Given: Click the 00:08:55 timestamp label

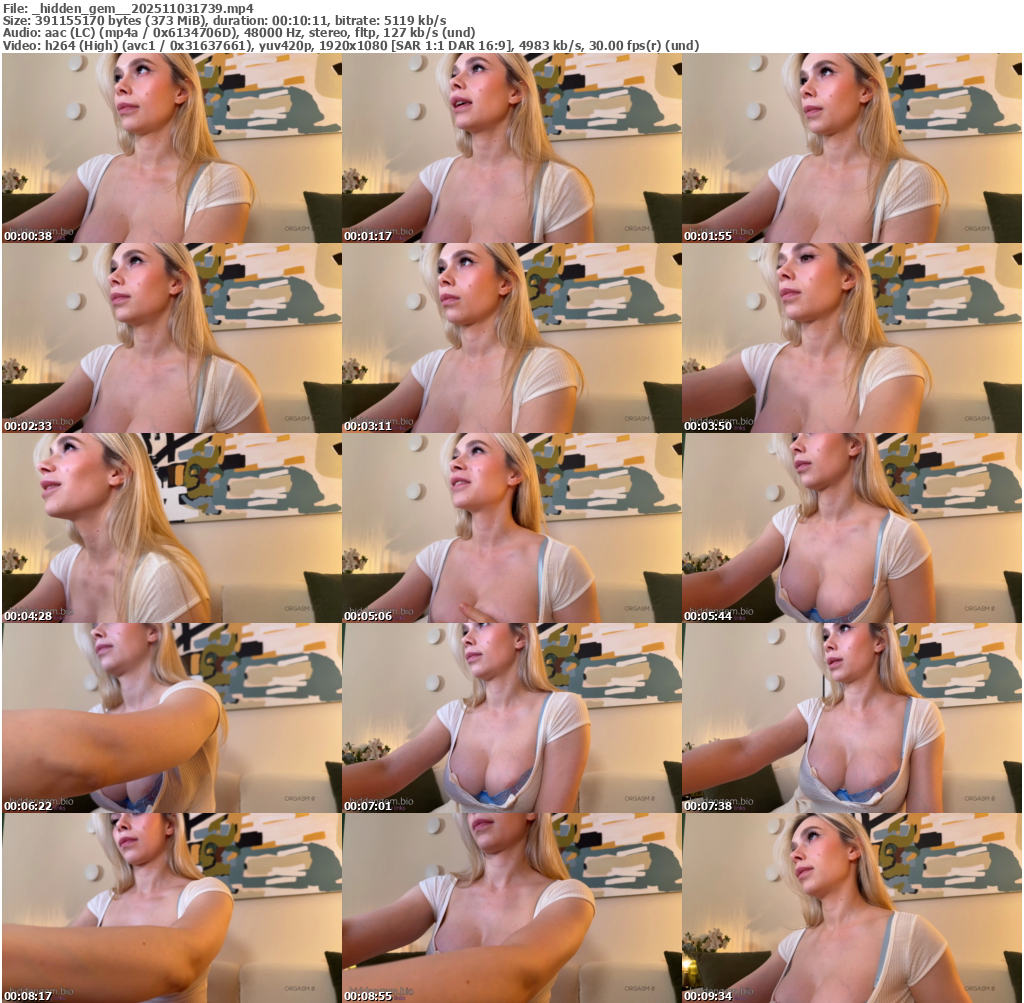Looking at the screenshot, I should (x=367, y=996).
